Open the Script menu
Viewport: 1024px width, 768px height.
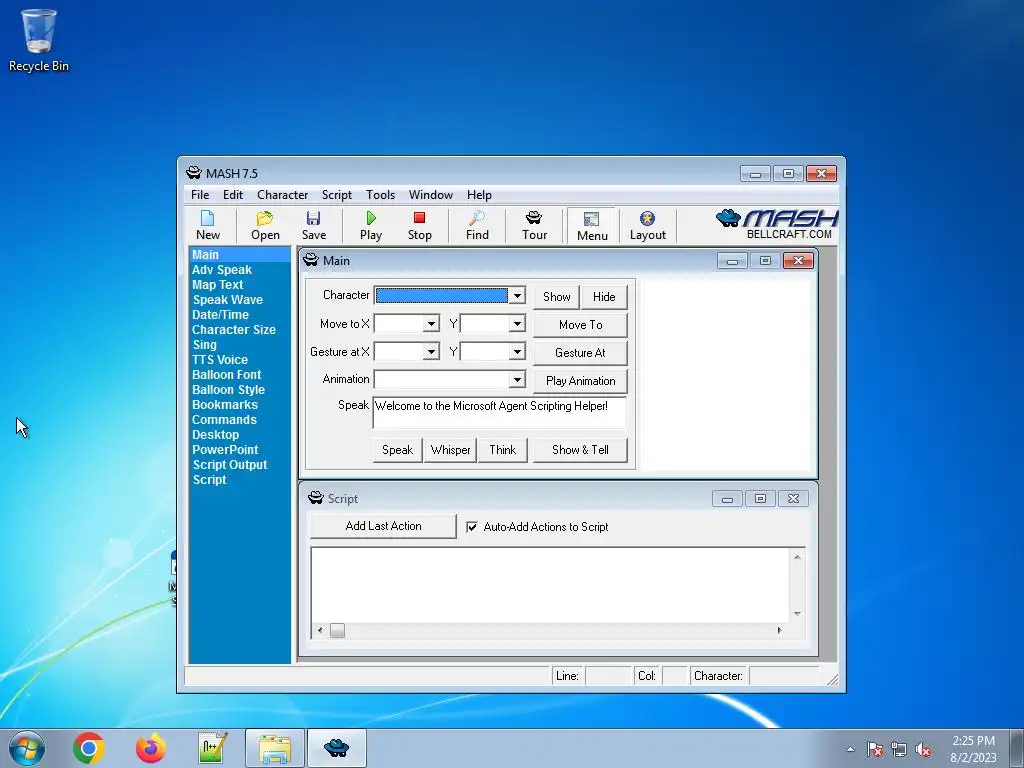point(336,195)
